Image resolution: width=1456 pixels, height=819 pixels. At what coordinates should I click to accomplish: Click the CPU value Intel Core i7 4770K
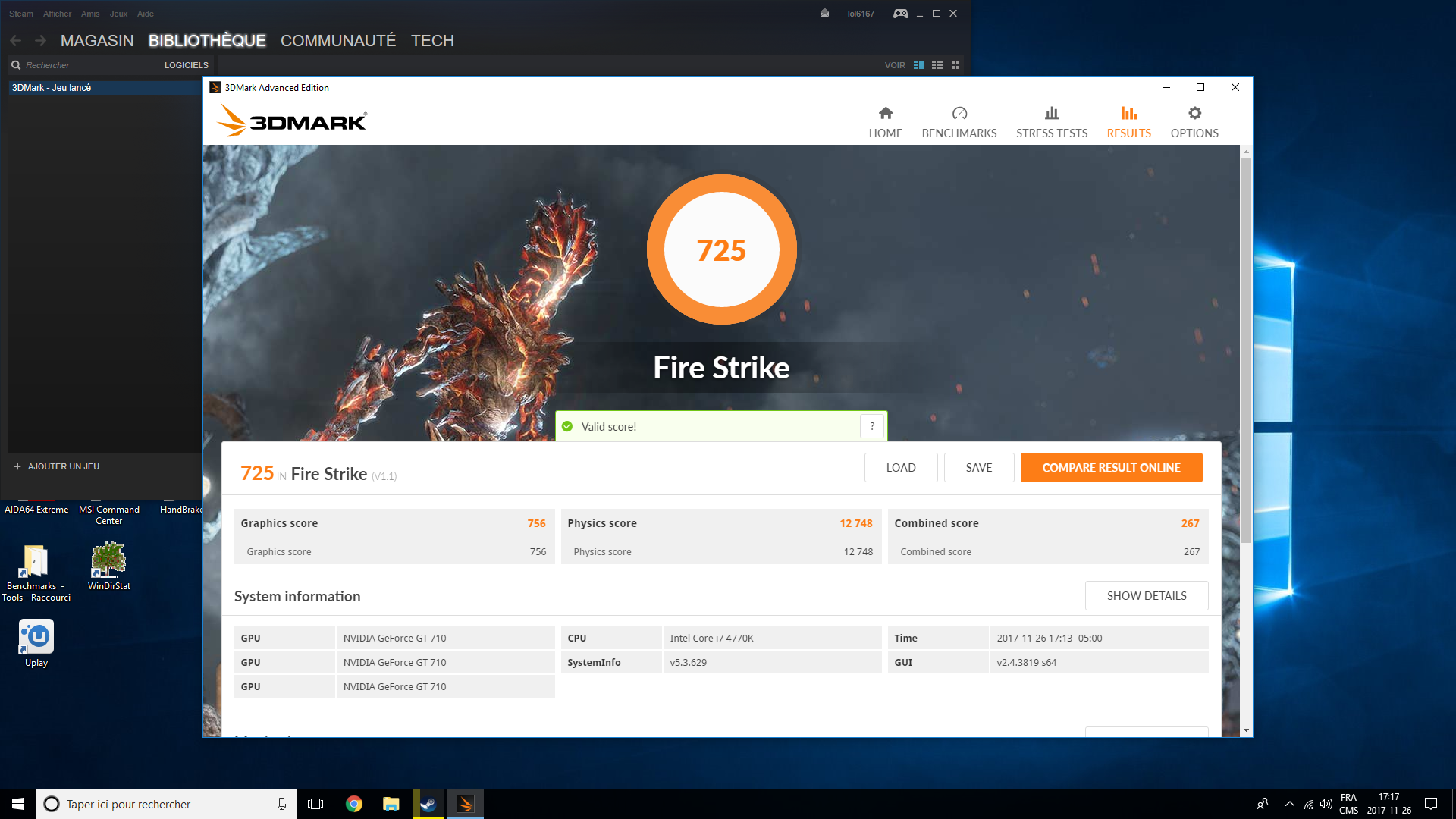[711, 638]
